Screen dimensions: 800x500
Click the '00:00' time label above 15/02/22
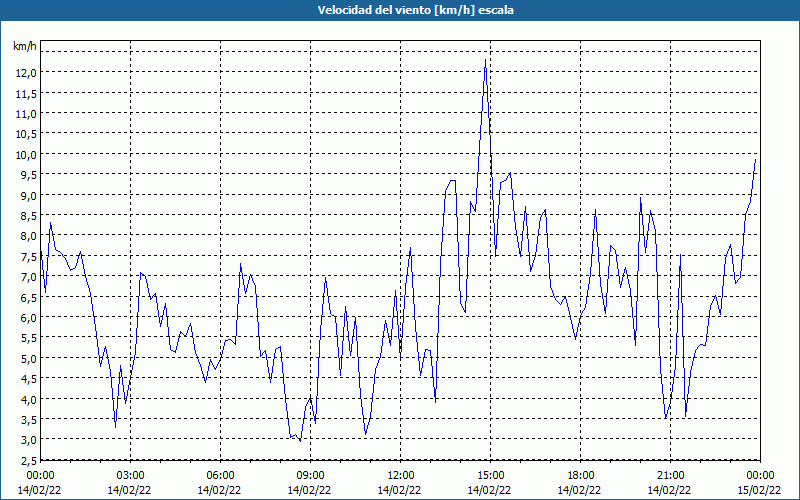pyautogui.click(x=760, y=476)
